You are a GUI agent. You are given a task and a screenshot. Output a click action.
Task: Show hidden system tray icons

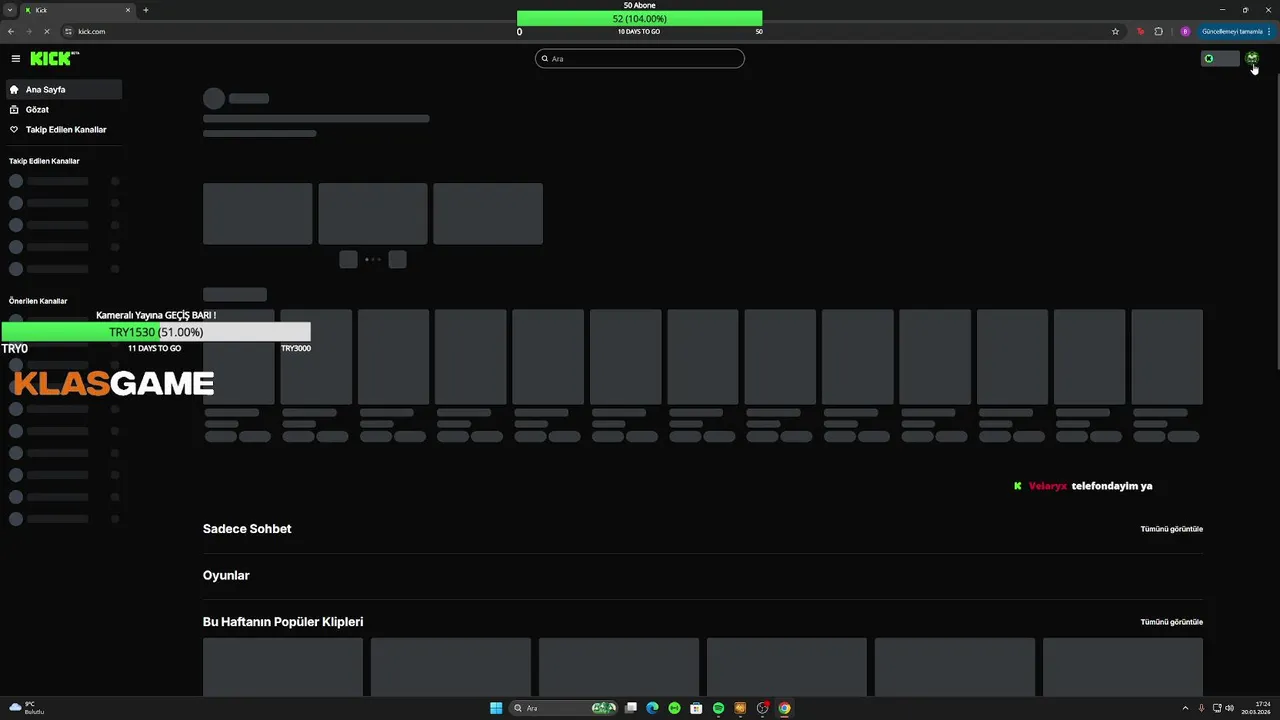[x=1185, y=708]
